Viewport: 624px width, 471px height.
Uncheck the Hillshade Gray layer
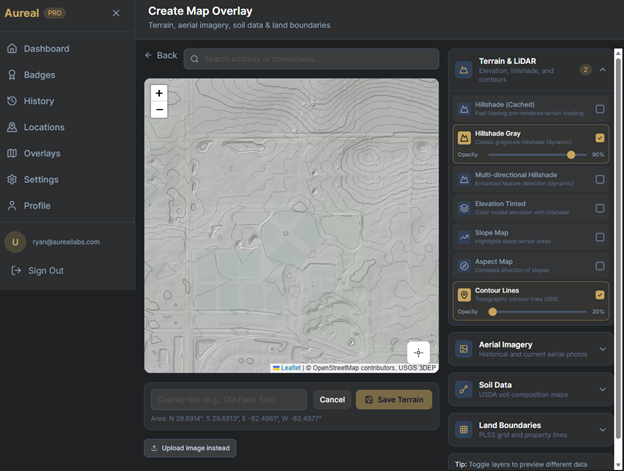[600, 138]
